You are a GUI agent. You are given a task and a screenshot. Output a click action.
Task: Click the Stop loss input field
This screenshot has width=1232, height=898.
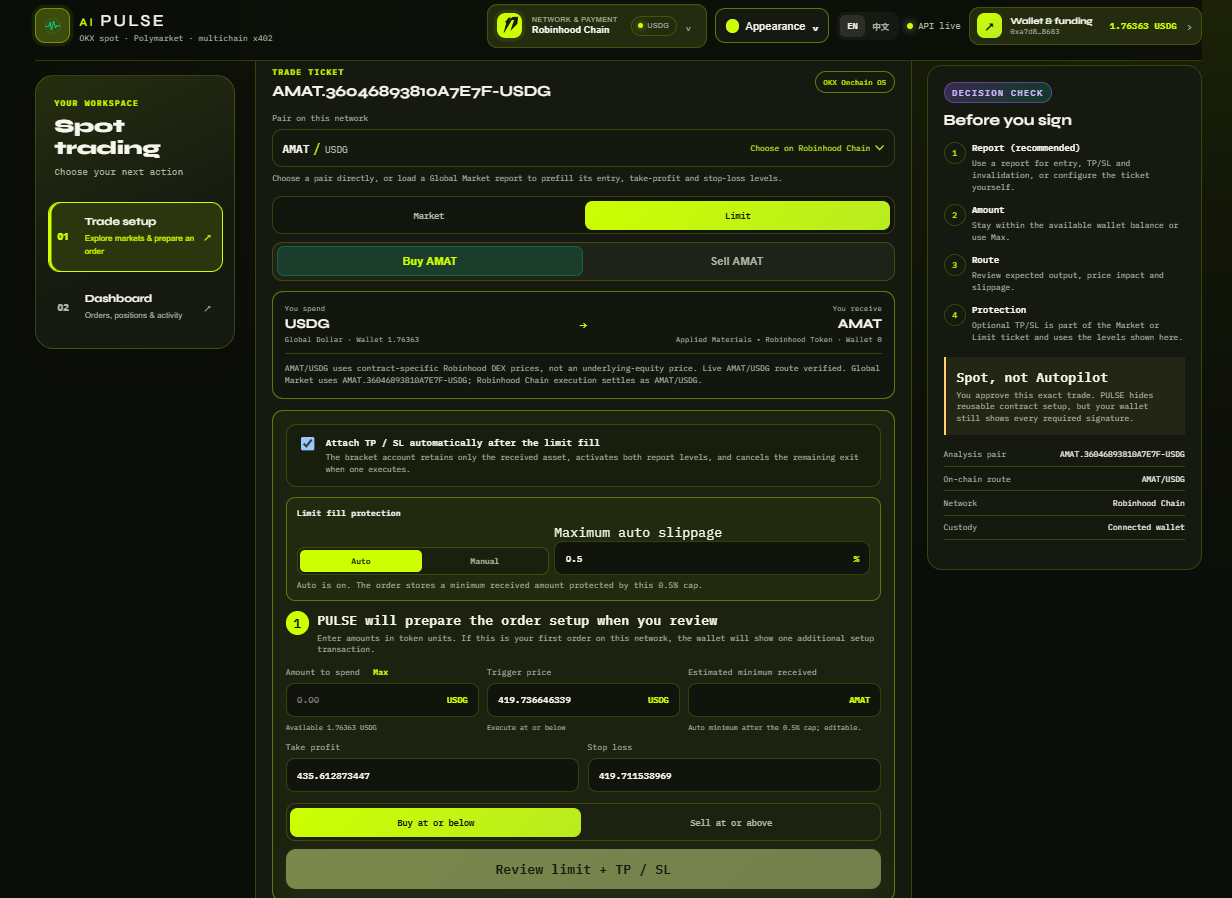[x=734, y=775]
